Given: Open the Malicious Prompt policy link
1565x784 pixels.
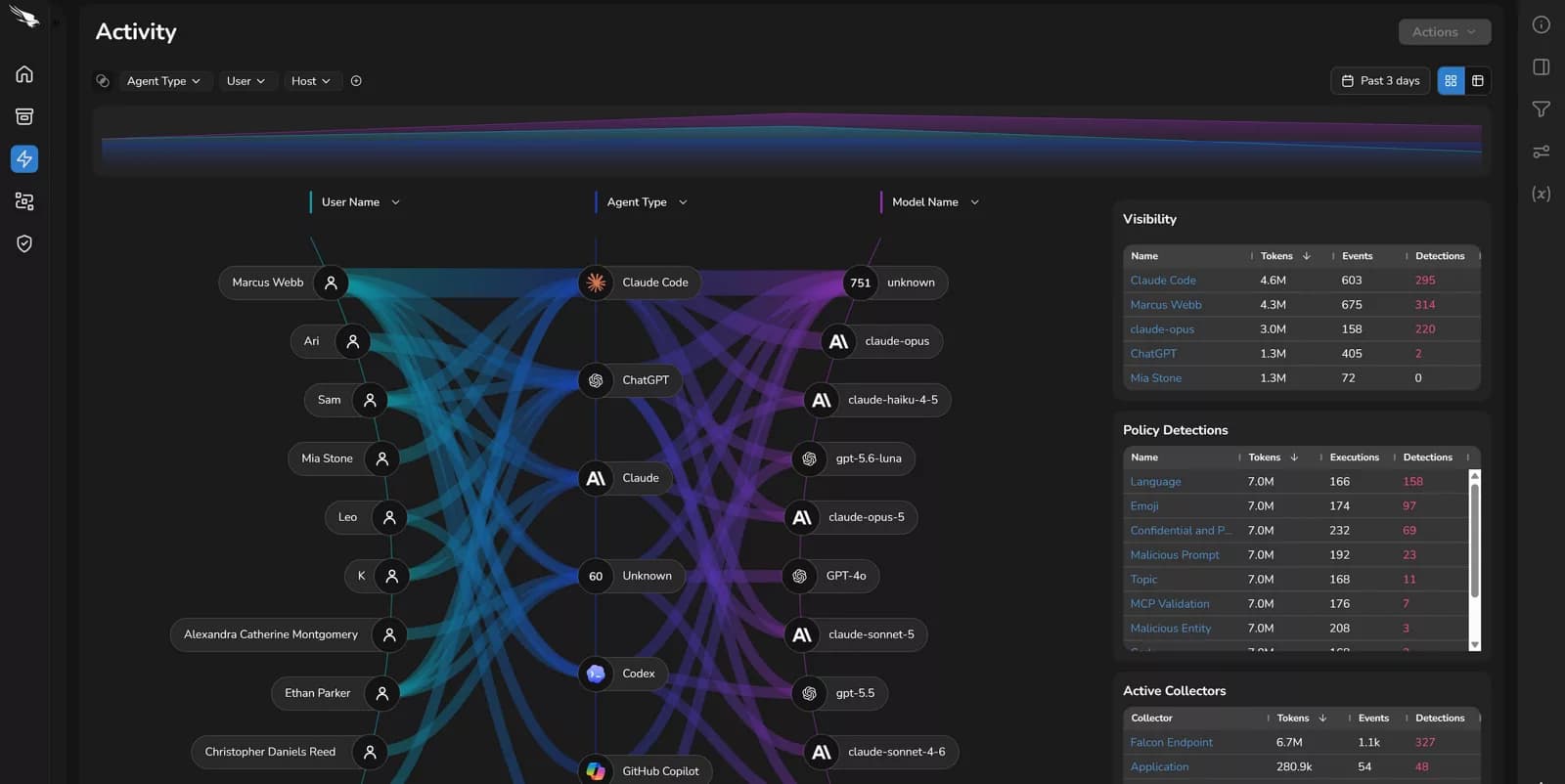Looking at the screenshot, I should [1175, 555].
